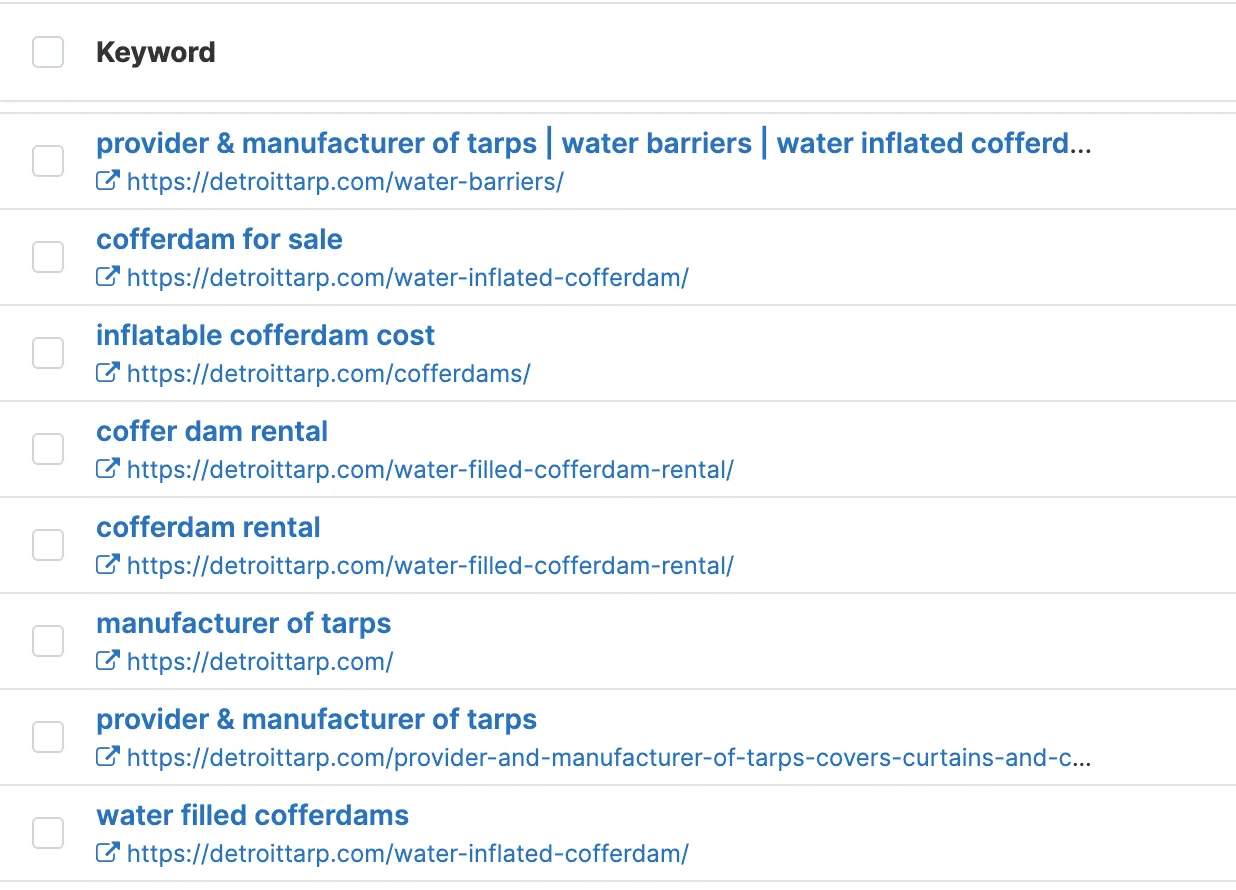
Task: Open 'manufacturer of tarps' keyword link
Action: click(x=243, y=624)
